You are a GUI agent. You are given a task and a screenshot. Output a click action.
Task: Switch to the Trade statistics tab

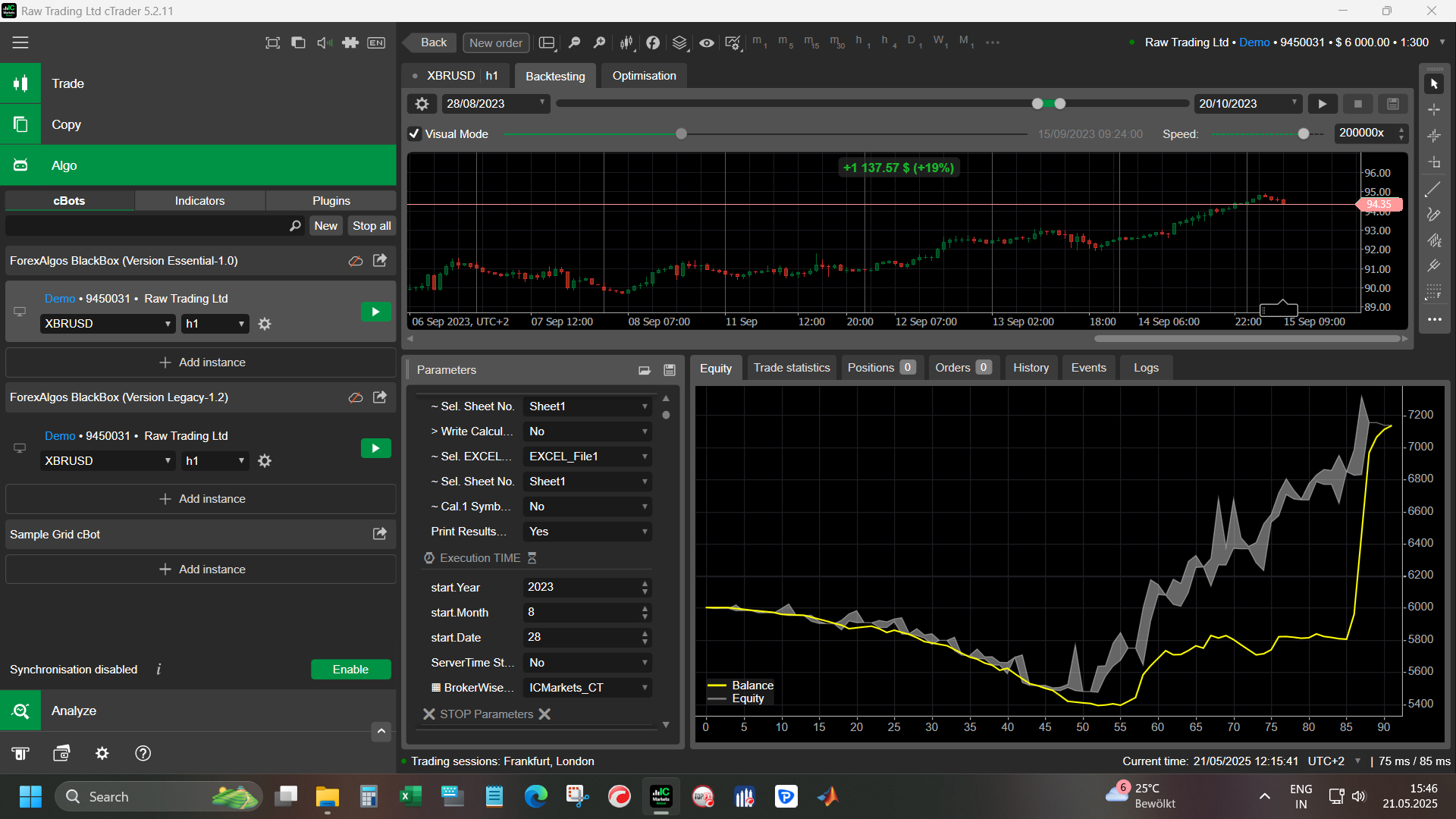[x=791, y=368]
